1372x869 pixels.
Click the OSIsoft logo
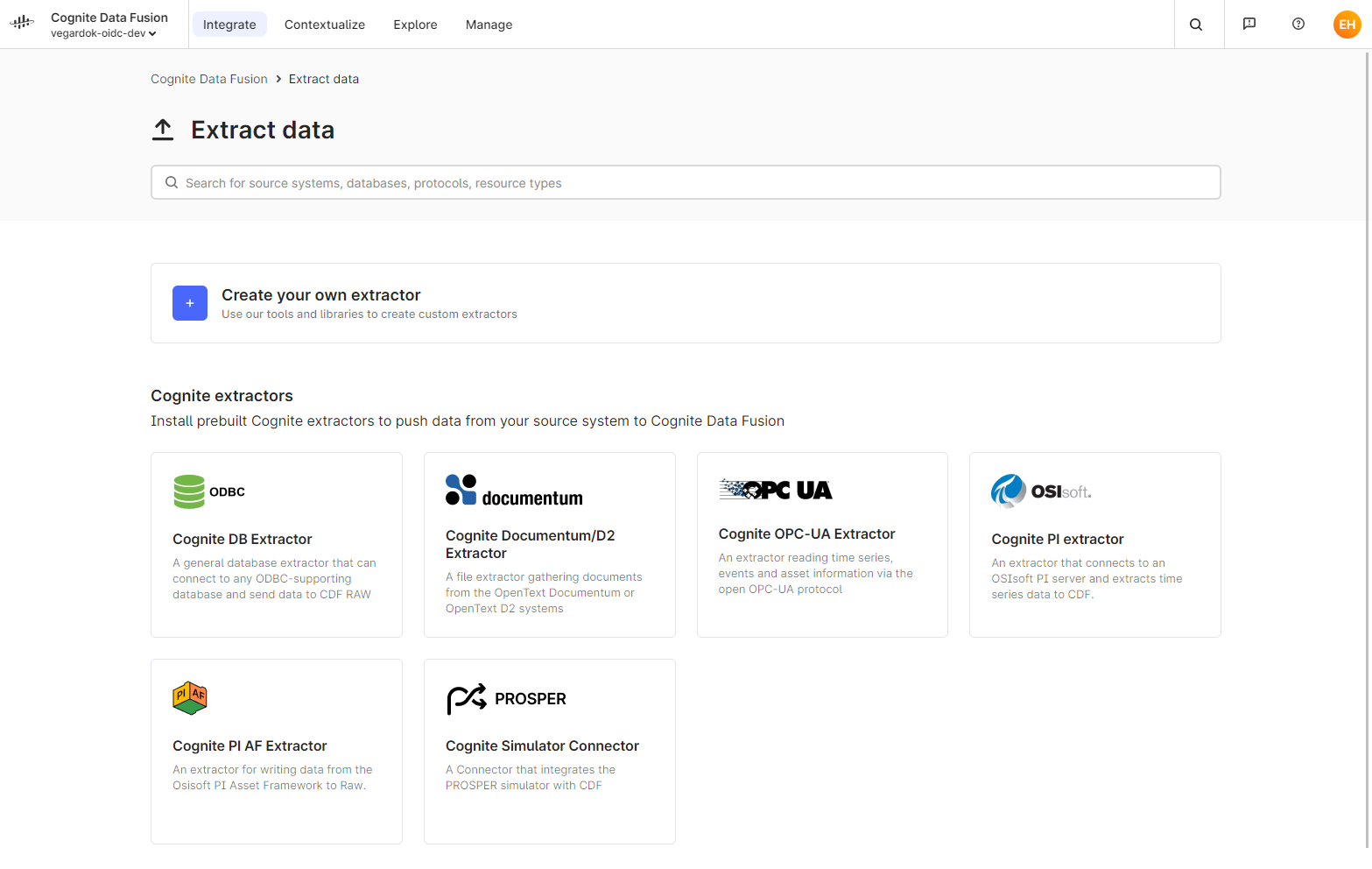pos(1041,491)
